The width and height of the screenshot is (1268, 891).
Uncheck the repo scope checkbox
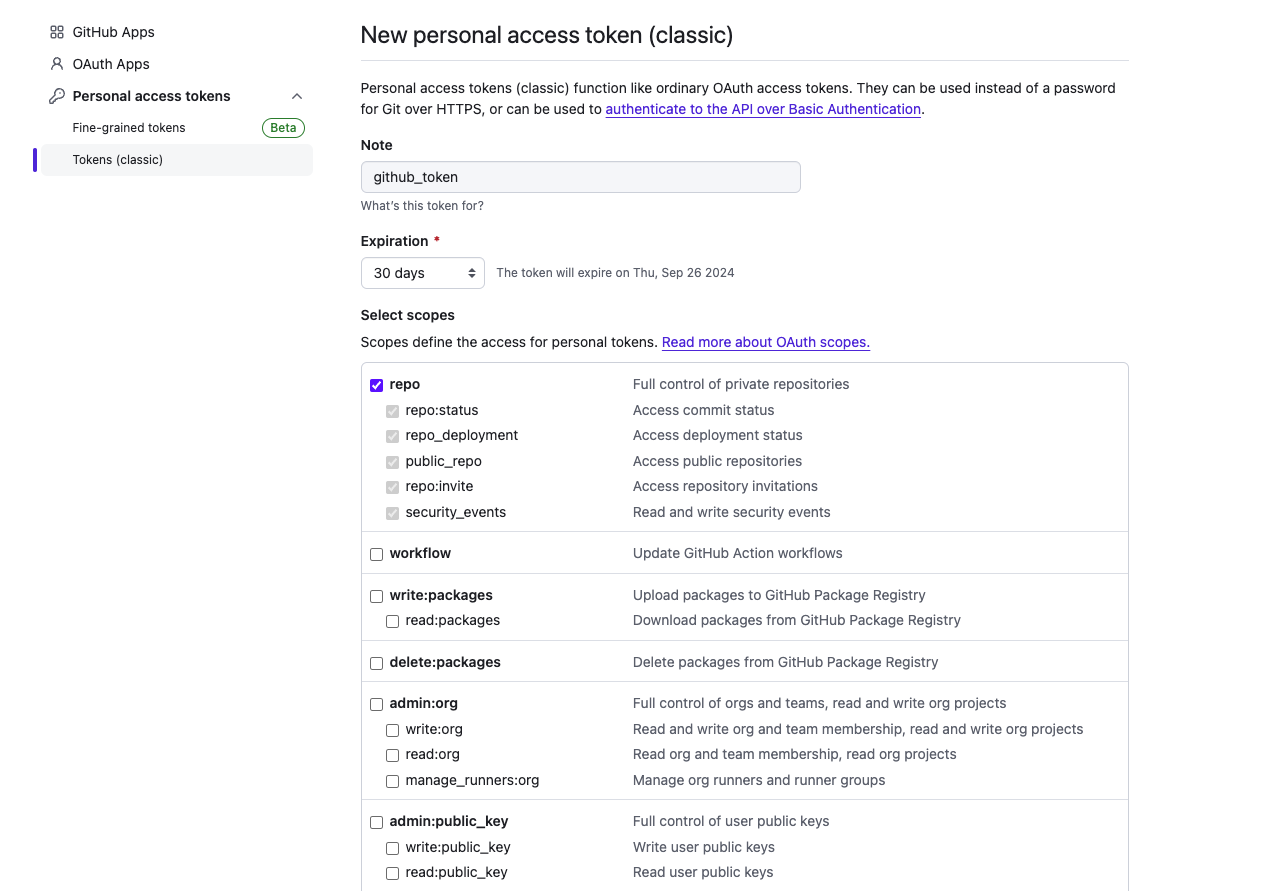click(x=377, y=385)
